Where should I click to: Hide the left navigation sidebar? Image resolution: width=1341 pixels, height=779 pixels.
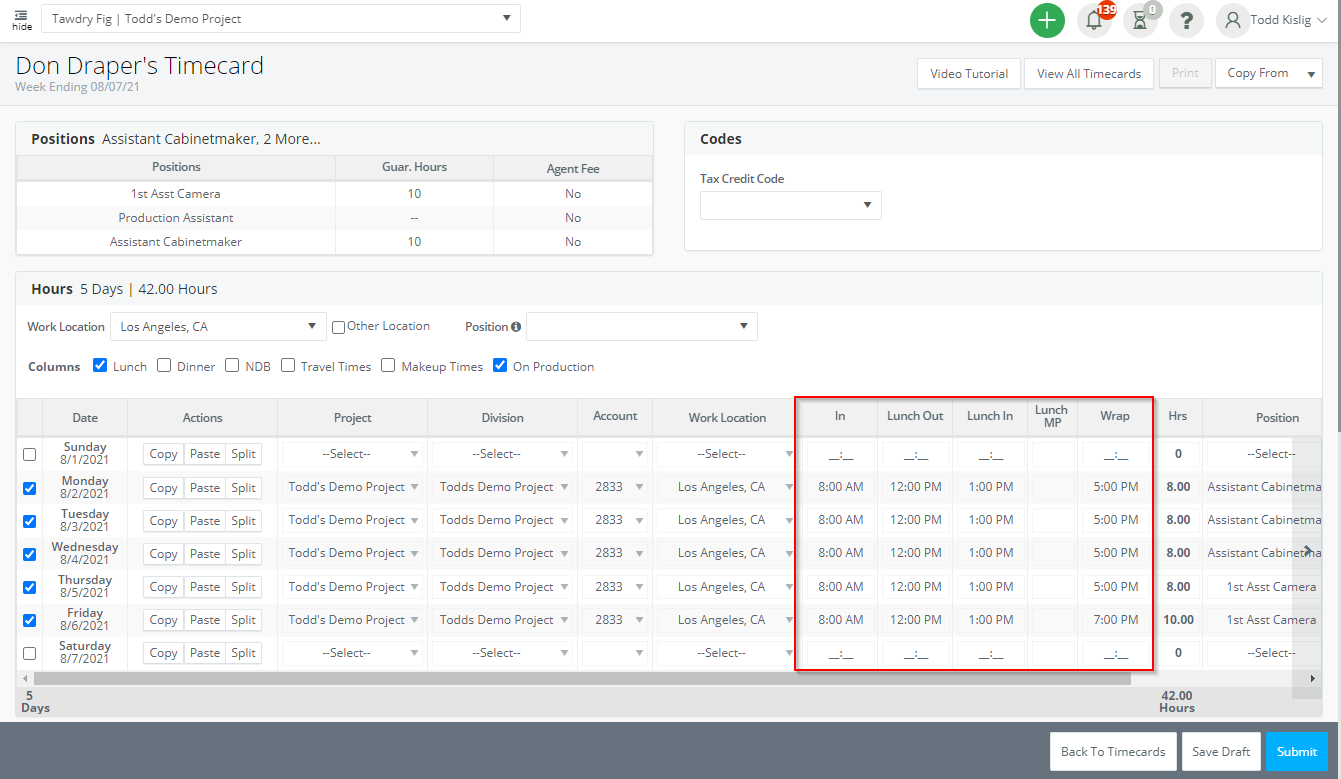pos(21,19)
